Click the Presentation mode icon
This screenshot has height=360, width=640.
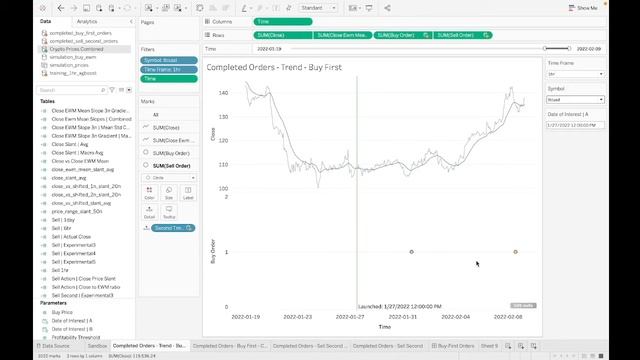[x=369, y=8]
